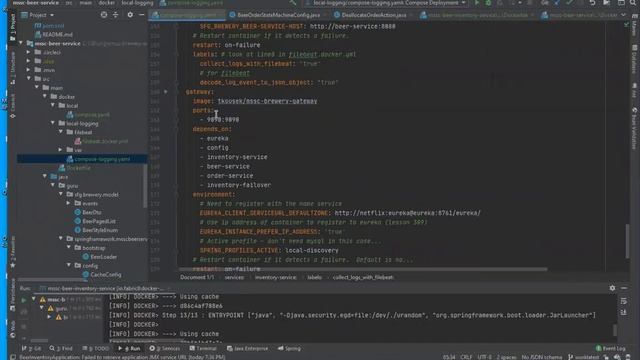Click UTF-8 encoding in status bar

pos(484,357)
